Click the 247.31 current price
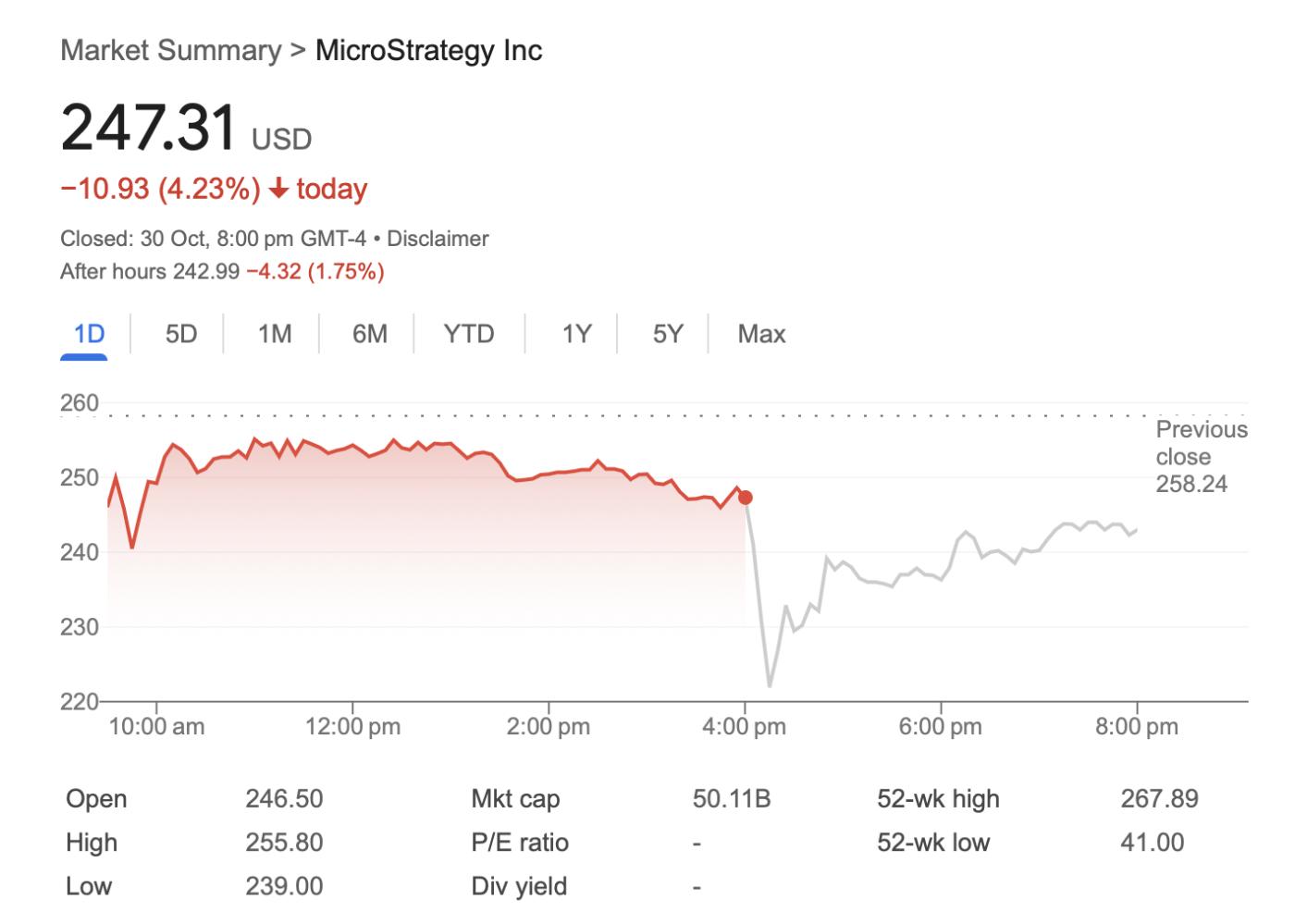This screenshot has width=1295, height=924. pos(149,128)
